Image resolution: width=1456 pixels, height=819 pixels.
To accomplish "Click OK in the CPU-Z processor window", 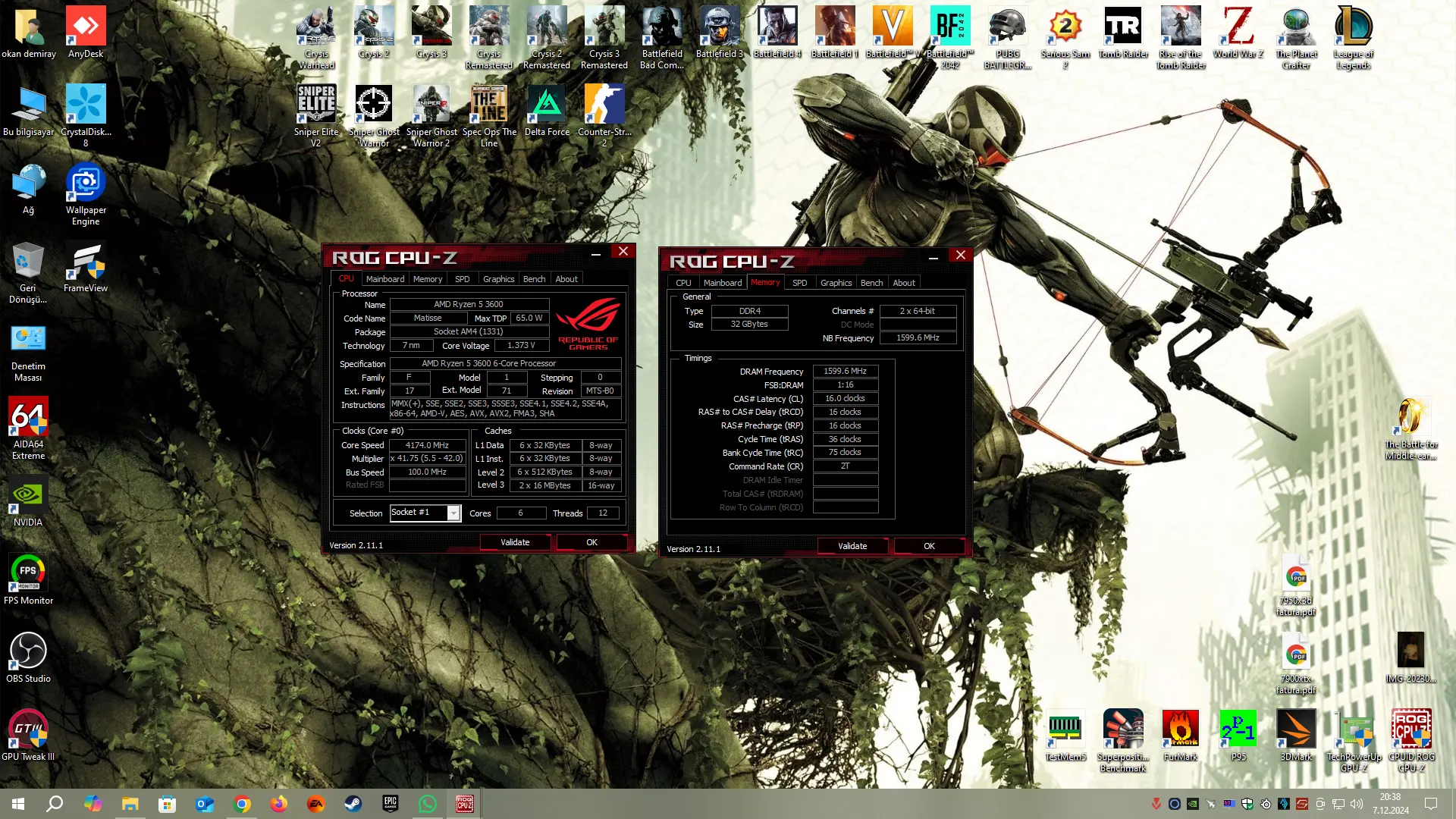I will click(x=592, y=542).
